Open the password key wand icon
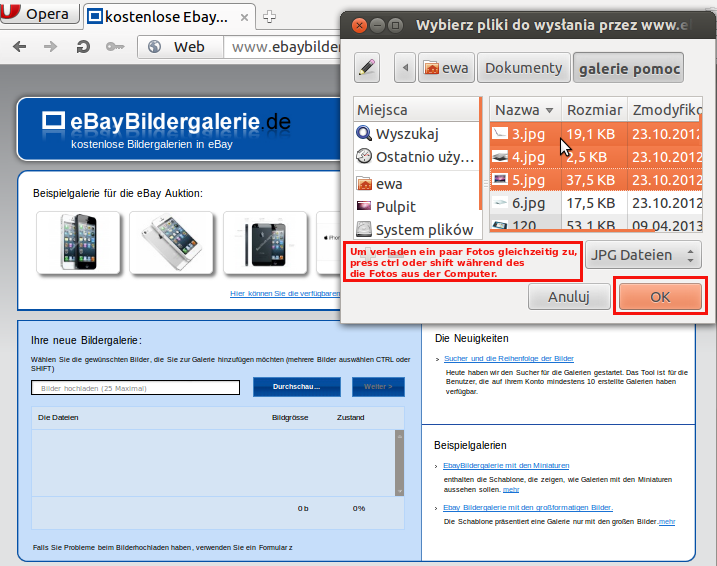The width and height of the screenshot is (717, 566). pyautogui.click(x=115, y=47)
